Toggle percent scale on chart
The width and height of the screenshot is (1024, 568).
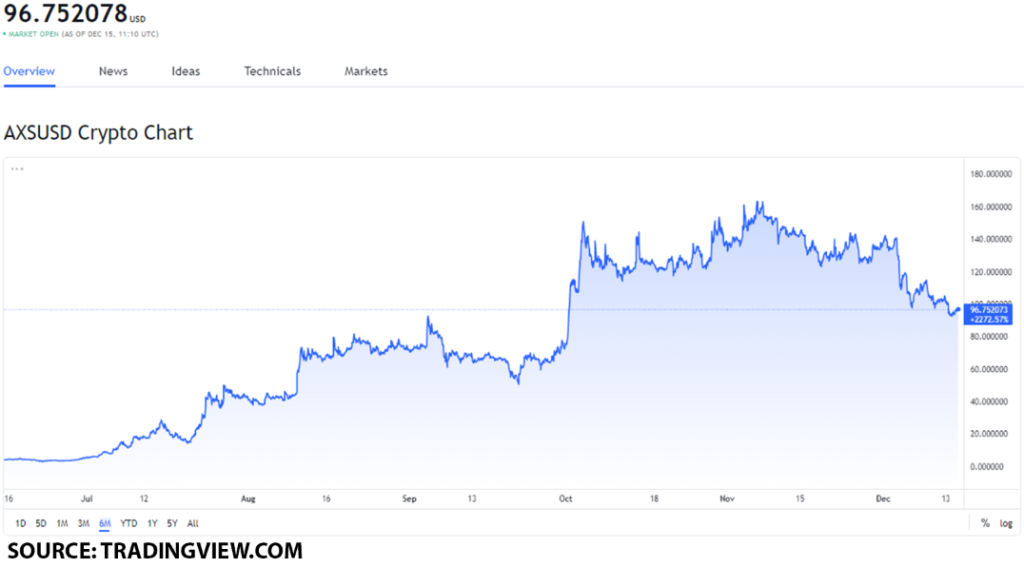point(985,524)
